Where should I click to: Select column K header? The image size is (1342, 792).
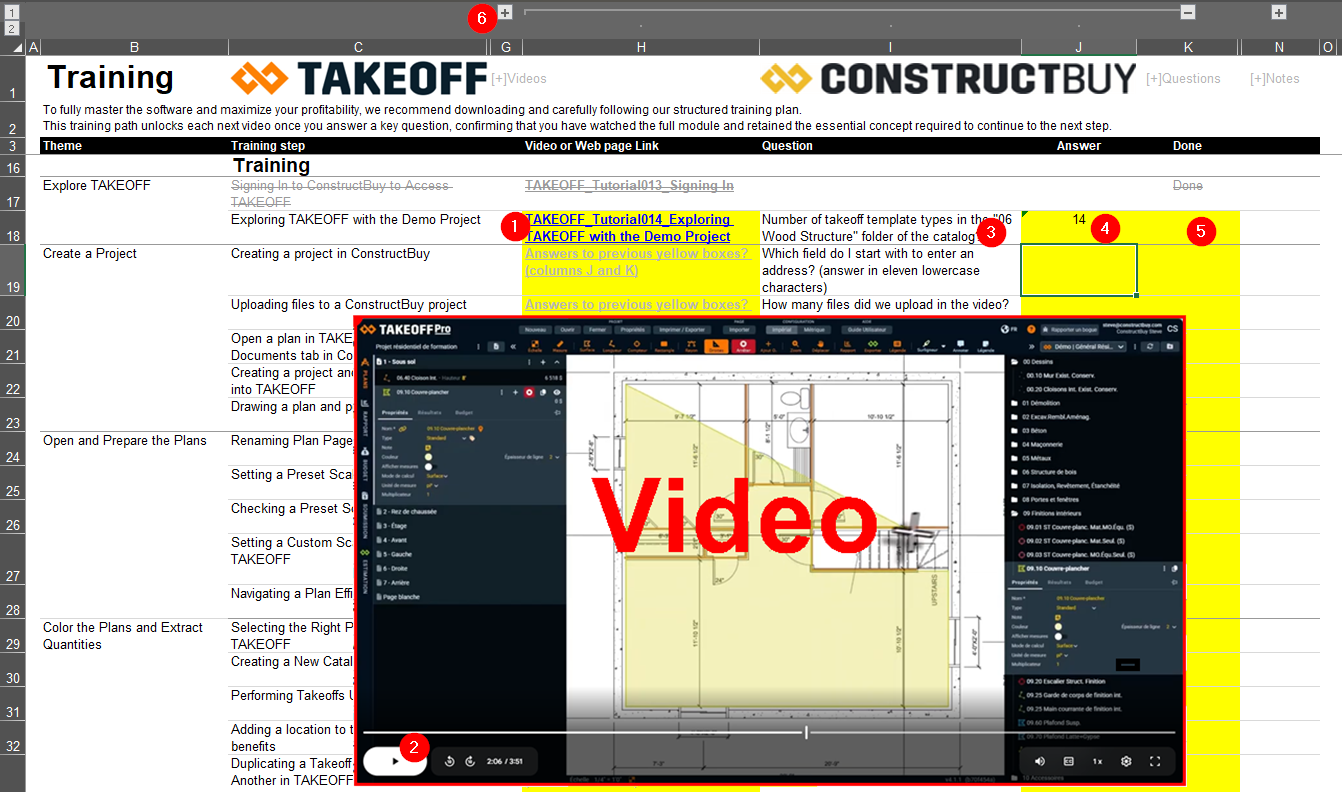[1188, 47]
